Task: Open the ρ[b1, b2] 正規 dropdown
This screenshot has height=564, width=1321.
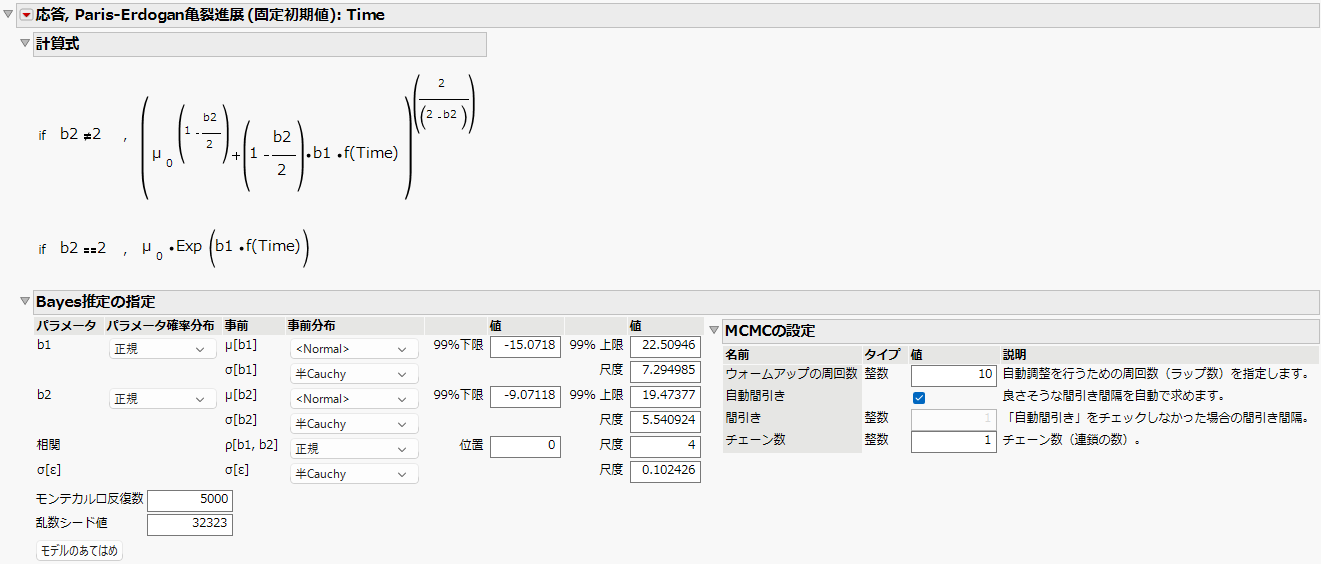Action: coord(354,449)
